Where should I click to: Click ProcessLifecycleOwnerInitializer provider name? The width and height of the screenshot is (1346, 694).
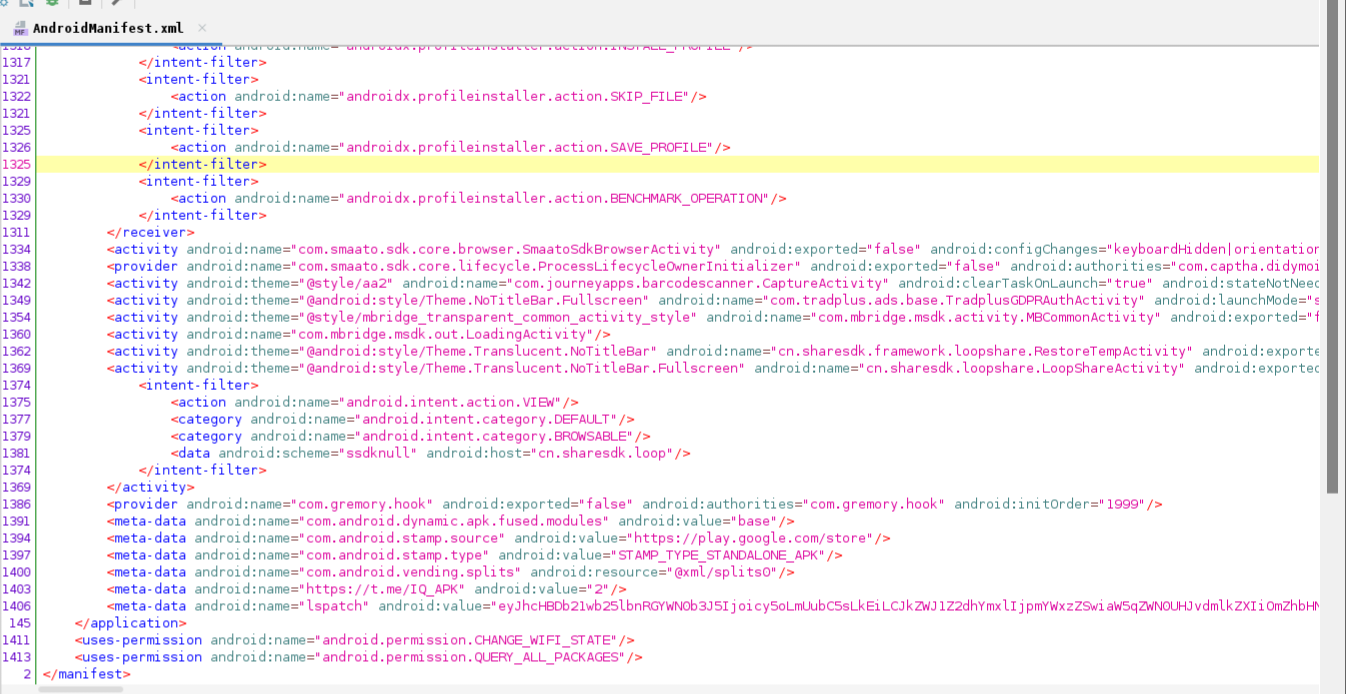[x=545, y=266]
